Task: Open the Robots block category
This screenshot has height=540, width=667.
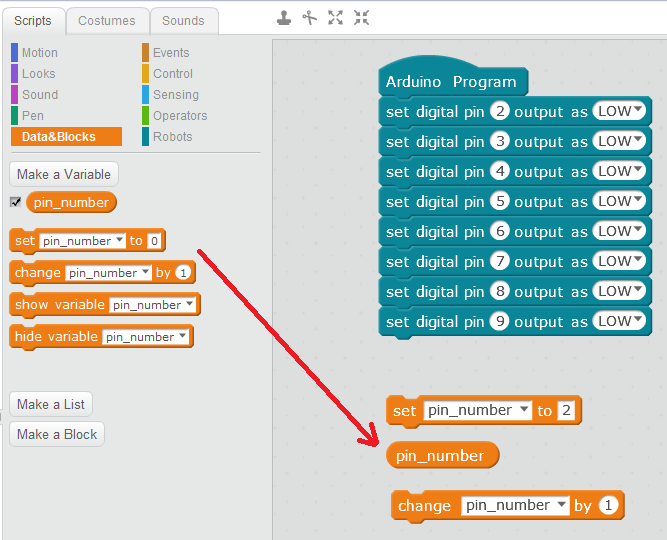Action: pyautogui.click(x=172, y=136)
